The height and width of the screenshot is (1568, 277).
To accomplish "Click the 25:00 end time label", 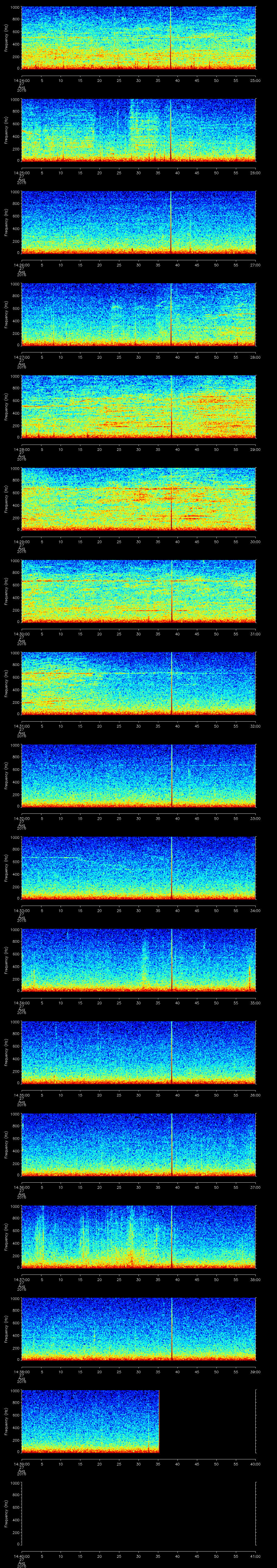I will point(255,80).
